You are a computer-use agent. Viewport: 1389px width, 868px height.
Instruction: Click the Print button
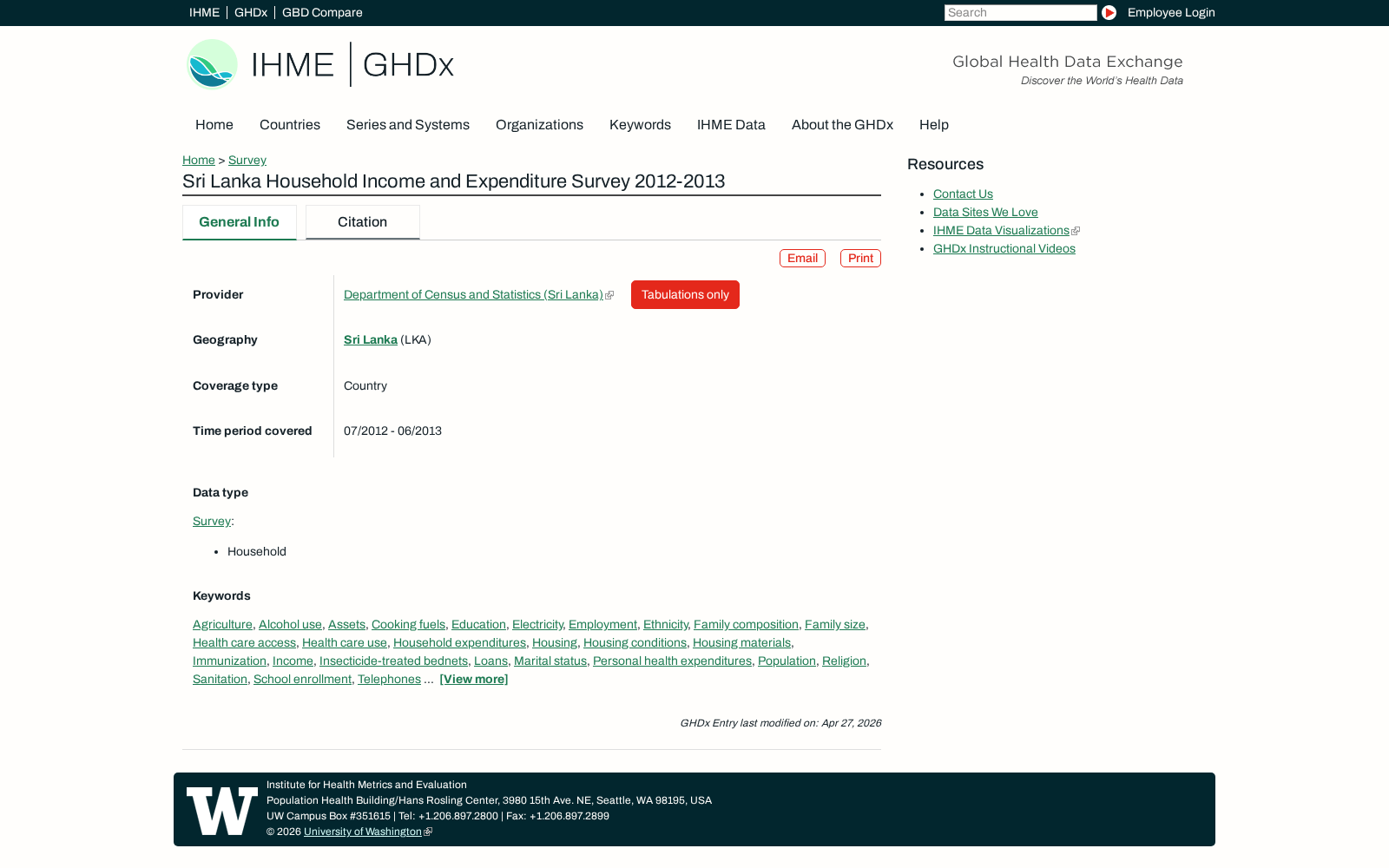[860, 259]
